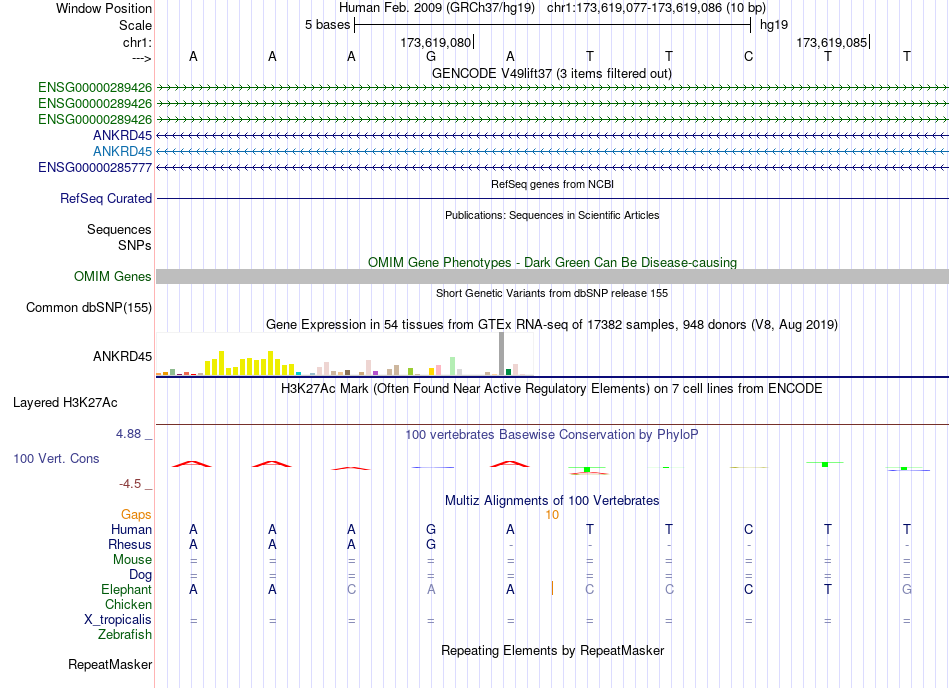Open the ENSG00000285777 transcript label
The width and height of the screenshot is (950, 688).
(x=95, y=167)
